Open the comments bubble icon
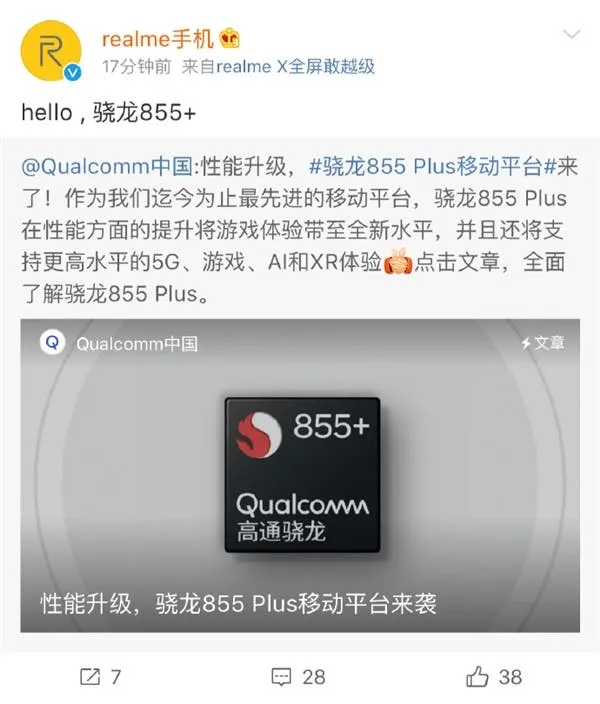 click(282, 677)
